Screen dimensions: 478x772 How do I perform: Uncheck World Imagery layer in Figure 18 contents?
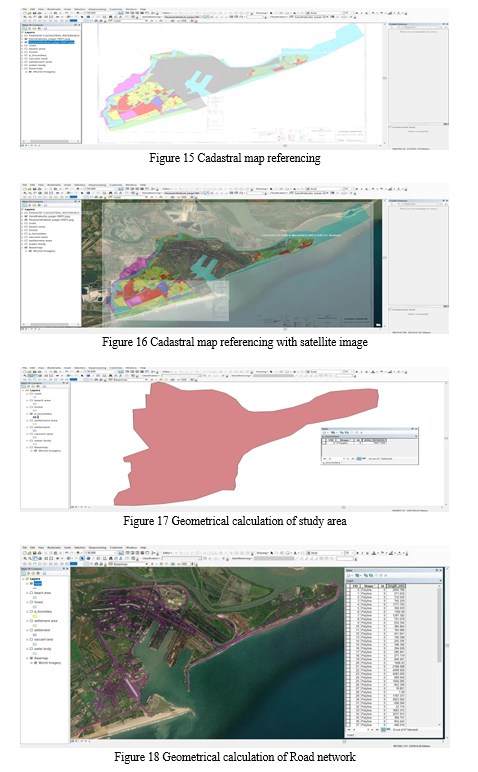tap(35, 663)
